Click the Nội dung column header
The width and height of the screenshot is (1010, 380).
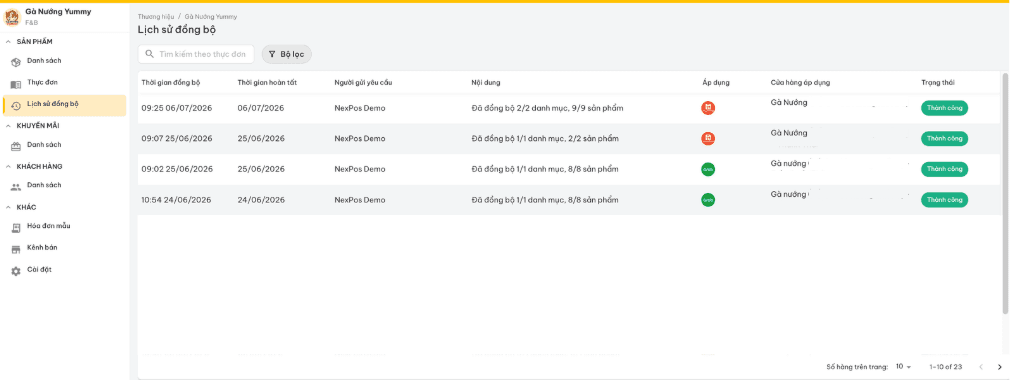pyautogui.click(x=486, y=82)
